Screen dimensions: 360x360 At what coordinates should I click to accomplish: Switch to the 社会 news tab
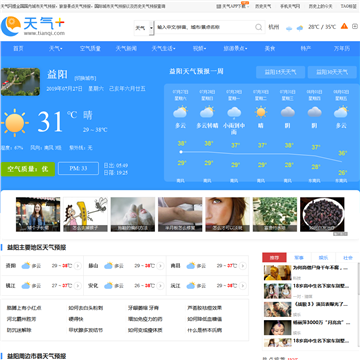coord(348,258)
